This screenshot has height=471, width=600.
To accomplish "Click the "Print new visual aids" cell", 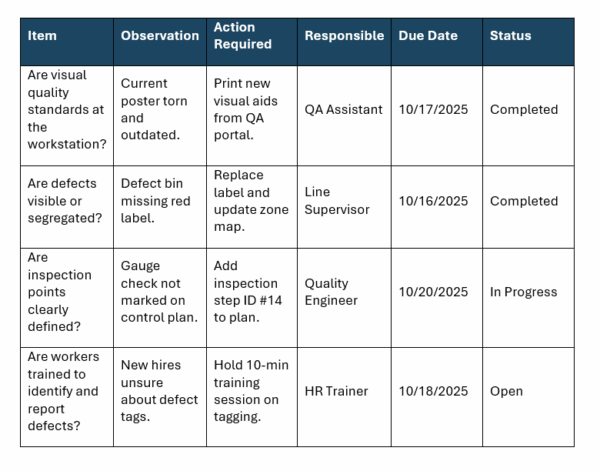I will (250, 110).
